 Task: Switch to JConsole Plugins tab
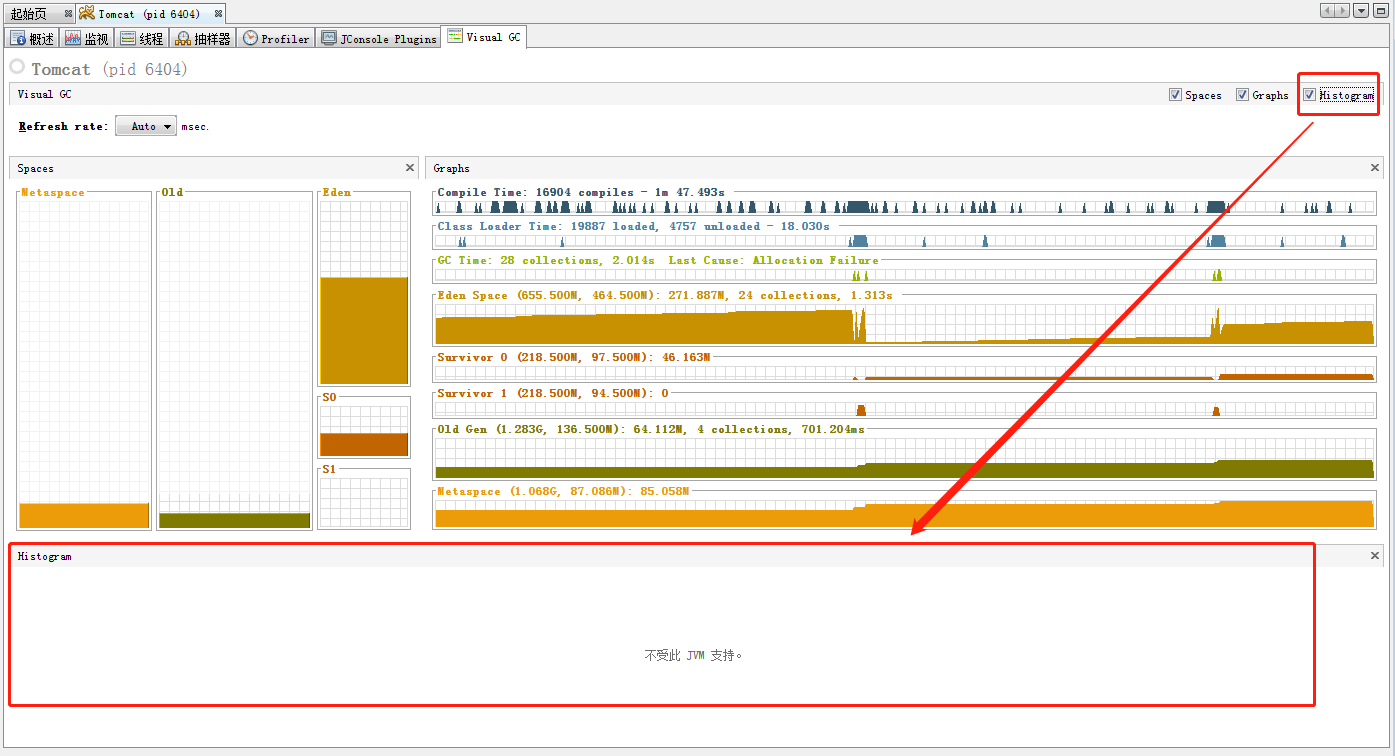(380, 39)
